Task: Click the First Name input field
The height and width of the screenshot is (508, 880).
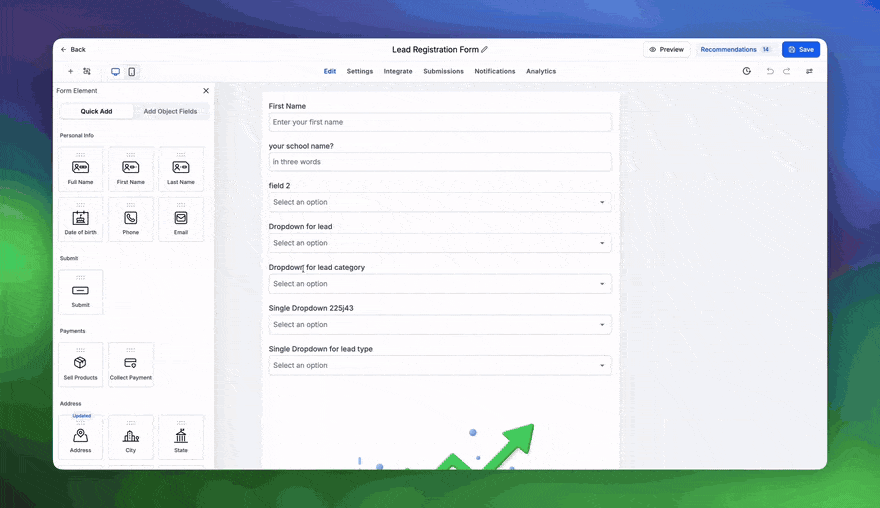Action: tap(440, 122)
